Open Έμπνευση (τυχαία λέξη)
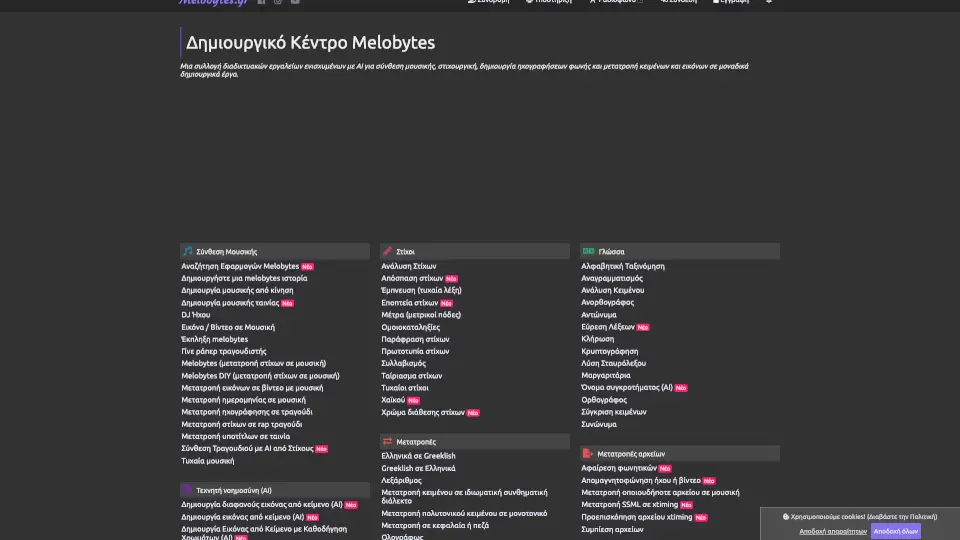The height and width of the screenshot is (540, 960). [x=421, y=291]
